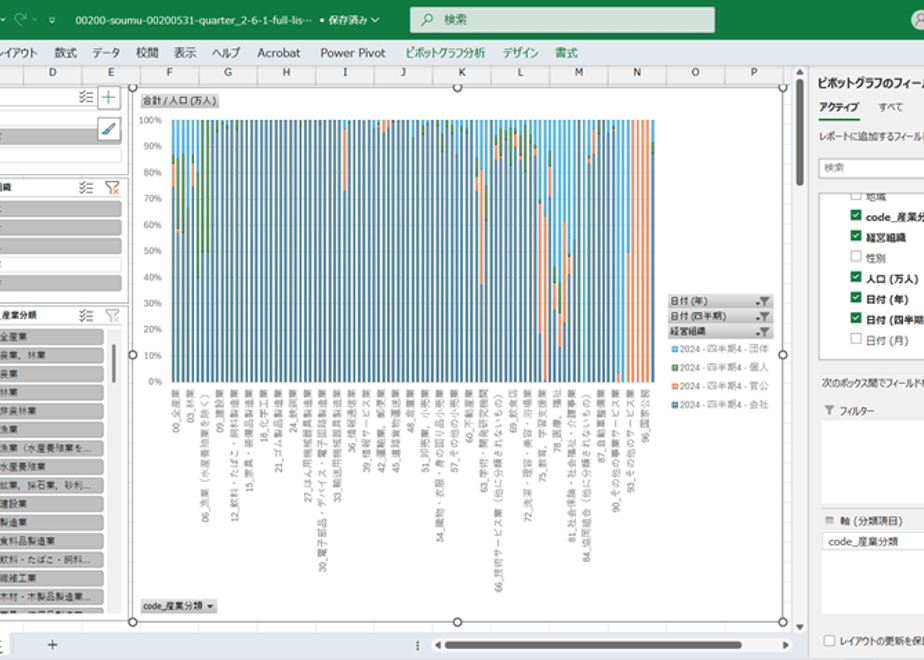Add a new sheet with the plus button

point(52,645)
